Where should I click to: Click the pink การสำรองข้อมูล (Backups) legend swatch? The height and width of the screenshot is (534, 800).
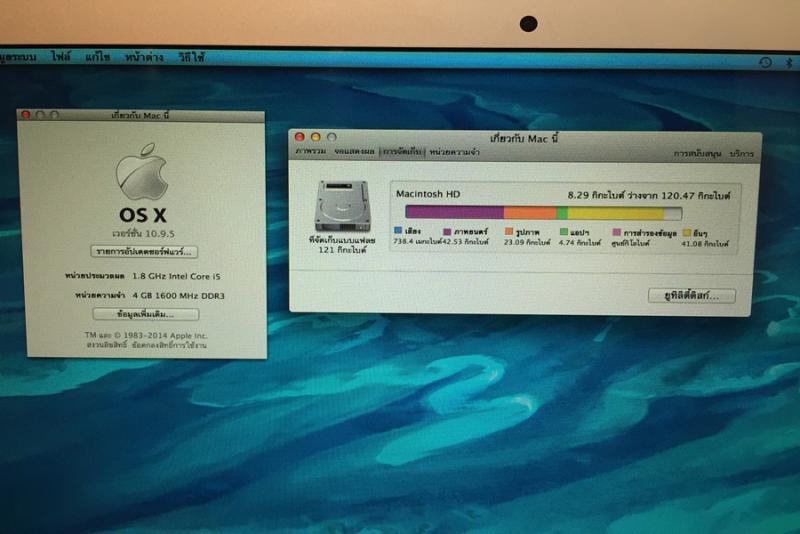(x=616, y=233)
